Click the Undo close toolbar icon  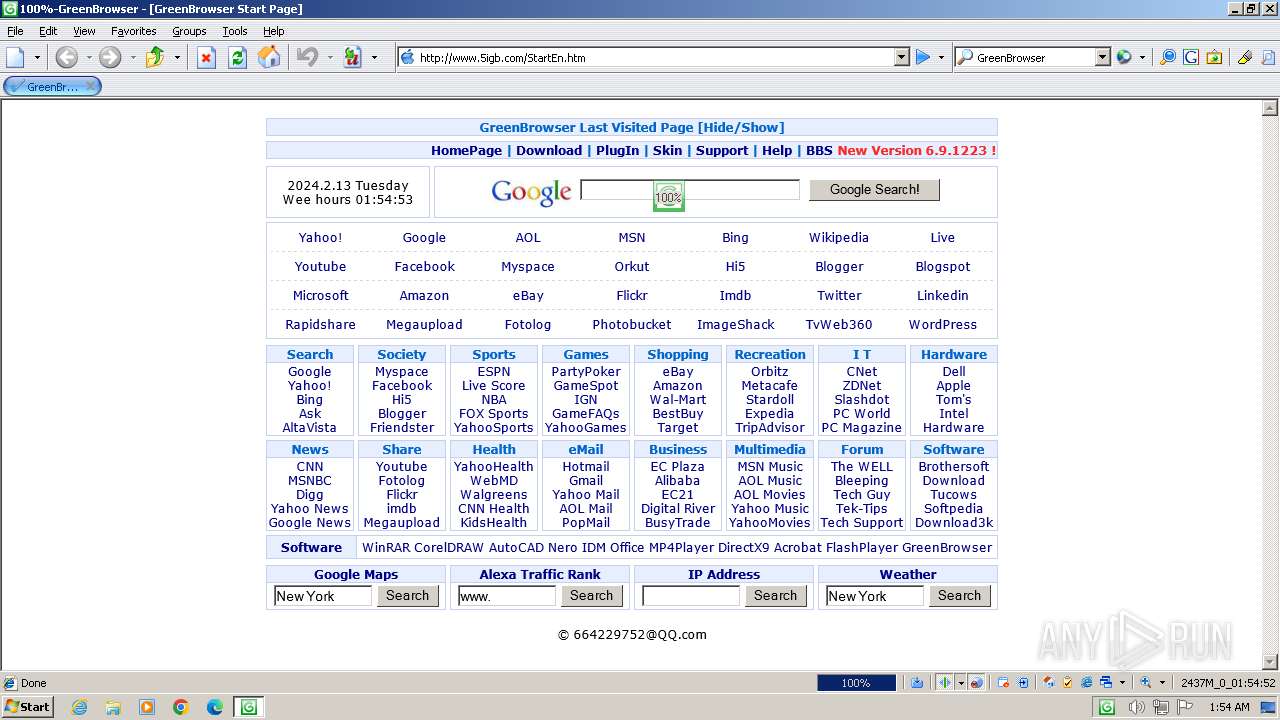click(308, 57)
